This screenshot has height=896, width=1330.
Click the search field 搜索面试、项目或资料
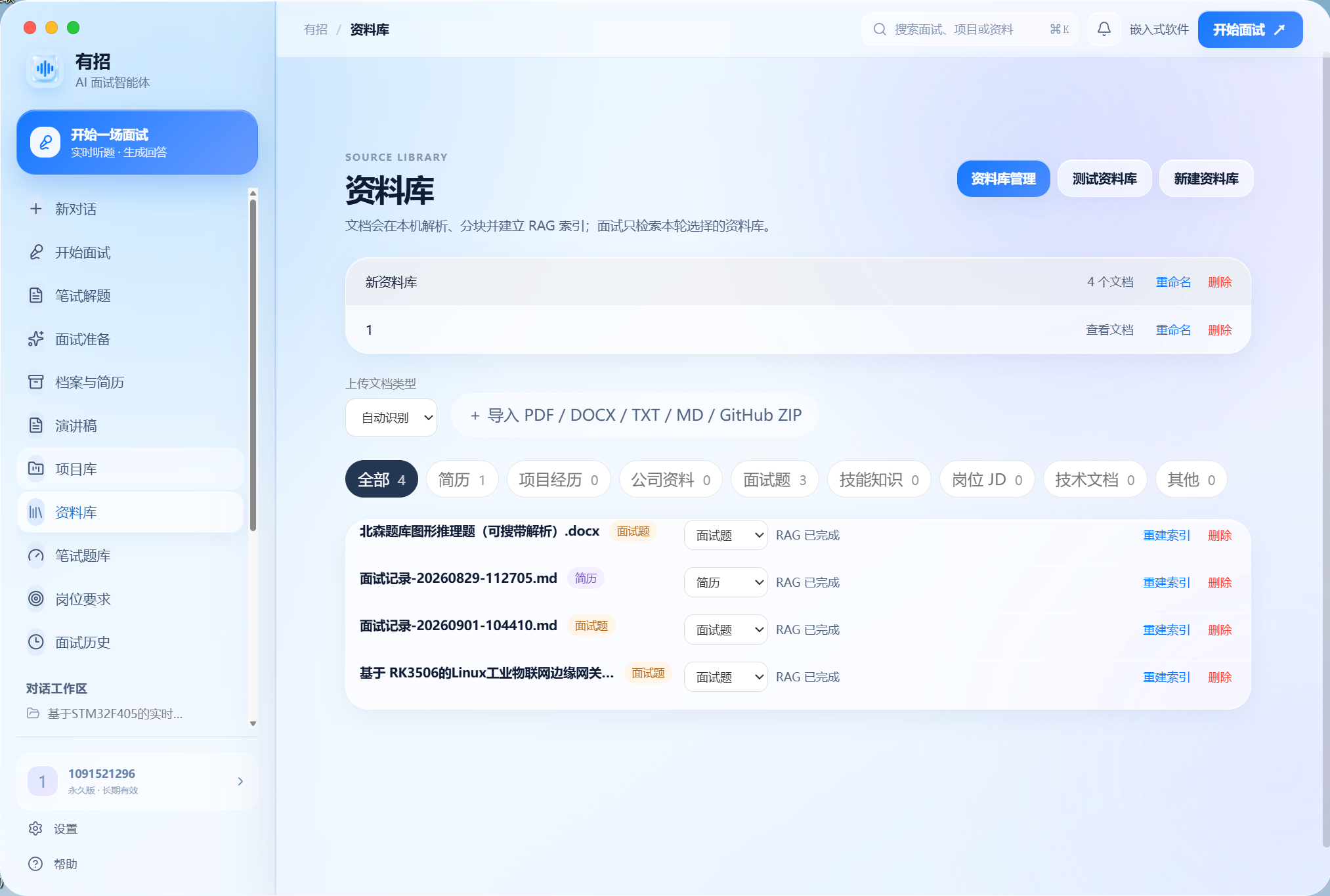pos(970,29)
